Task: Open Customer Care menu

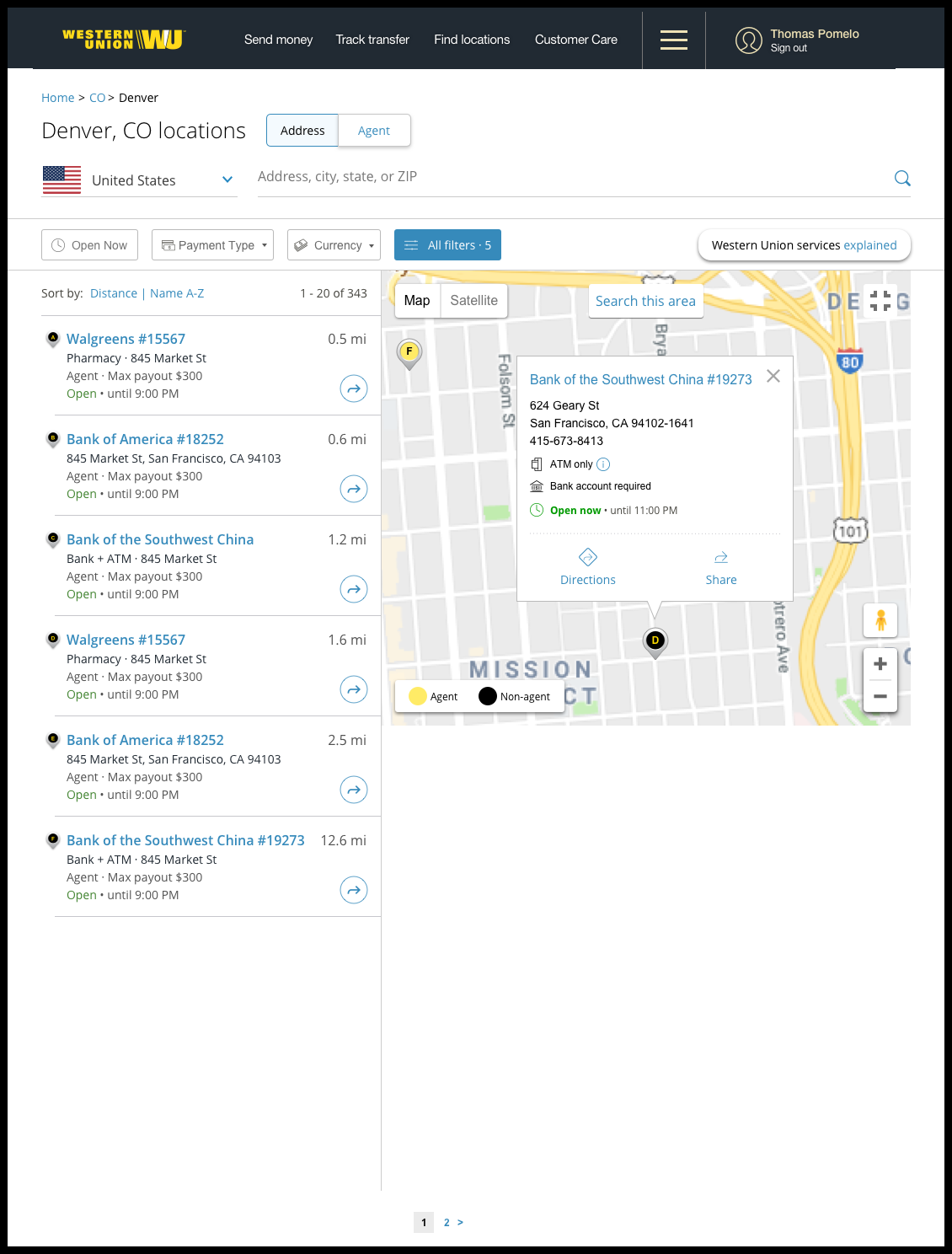Action: pos(576,40)
